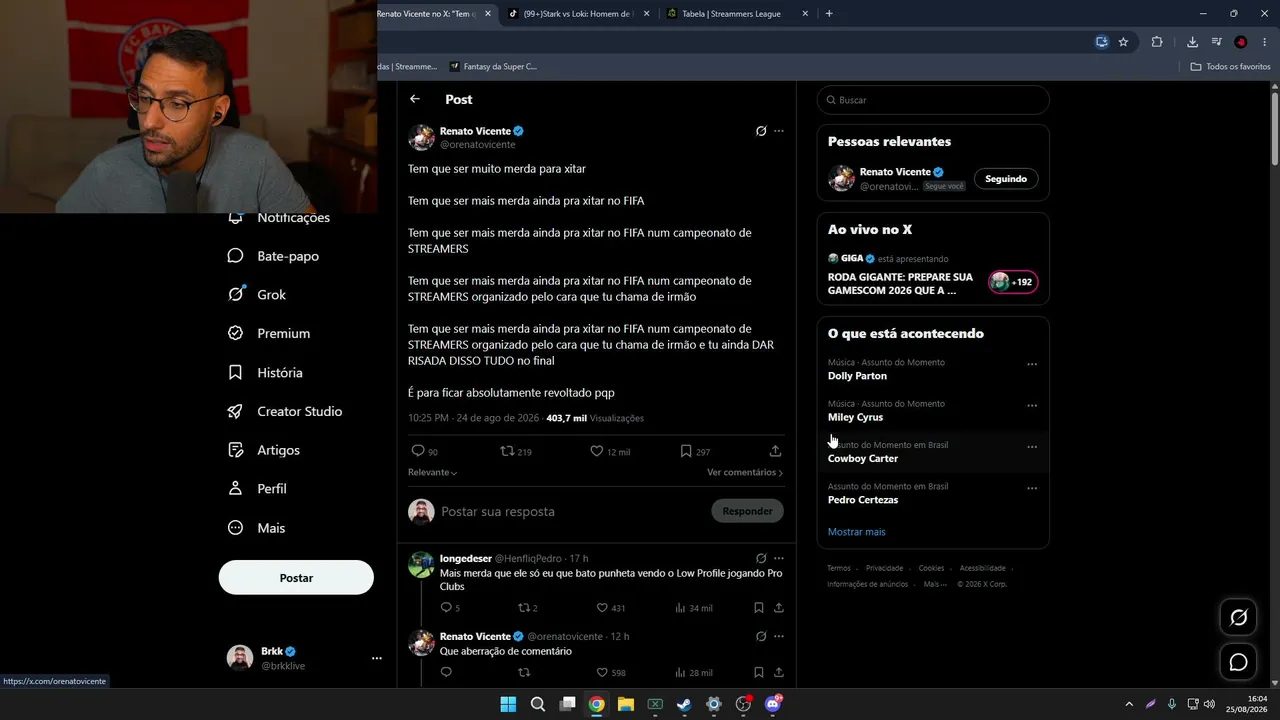
Task: Toggle microphone from the system tray
Action: click(x=1171, y=704)
